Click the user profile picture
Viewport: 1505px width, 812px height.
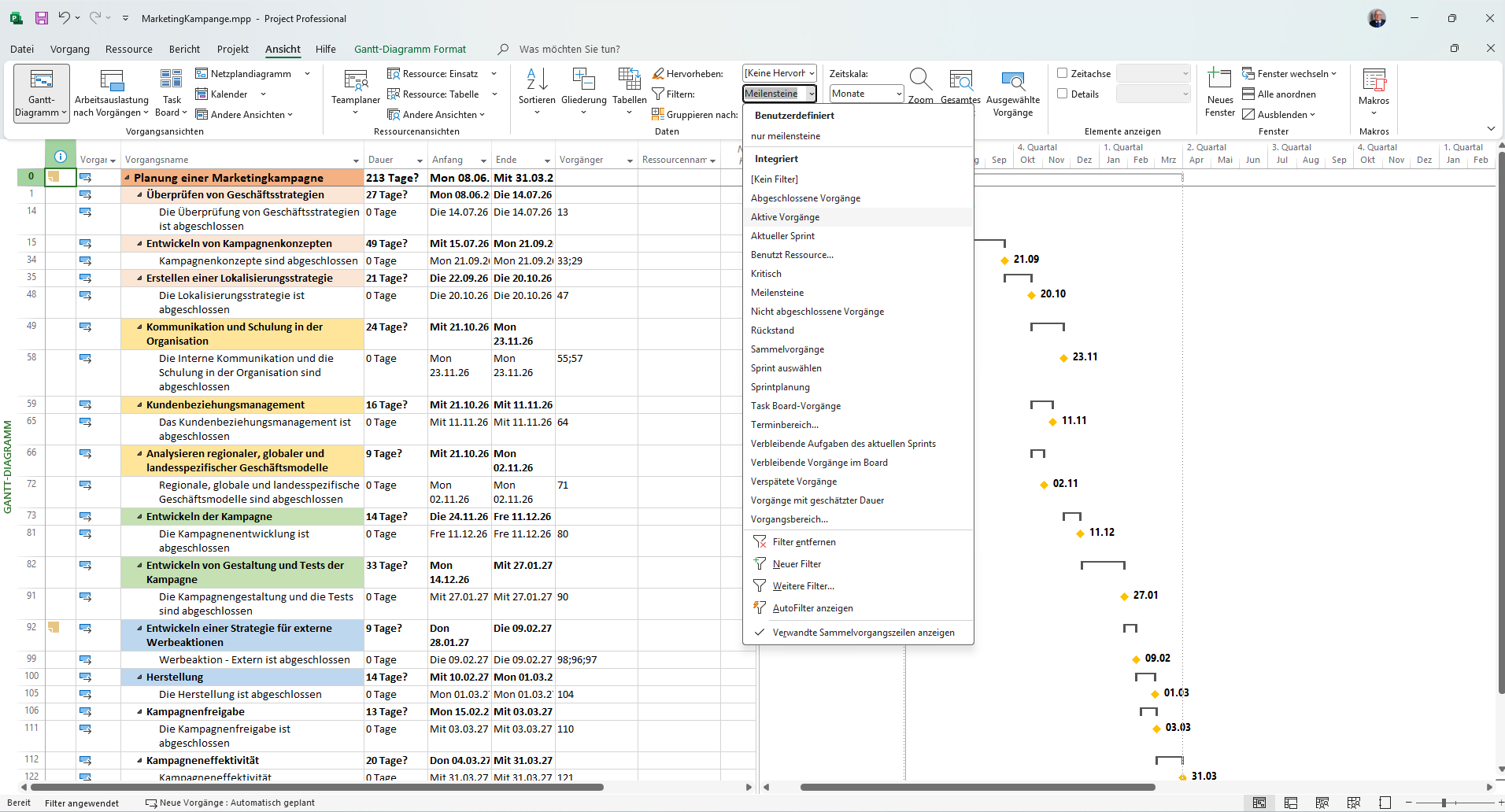pyautogui.click(x=1377, y=17)
